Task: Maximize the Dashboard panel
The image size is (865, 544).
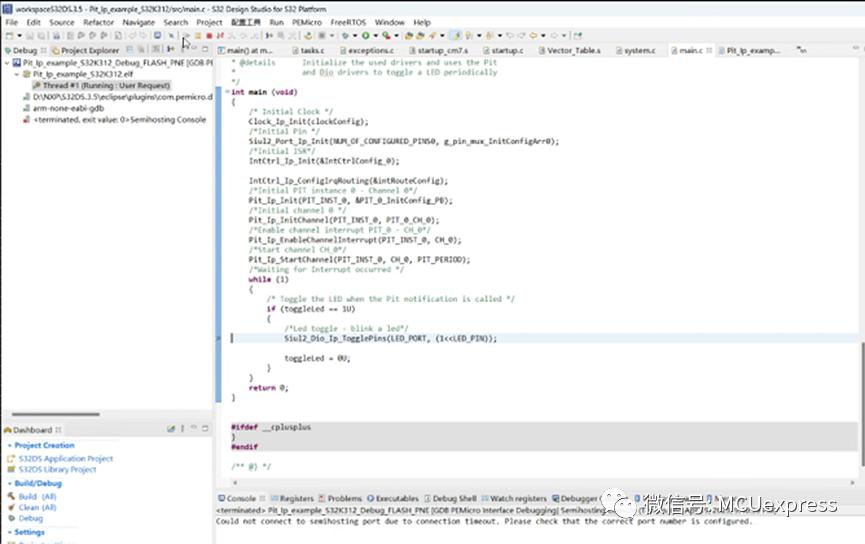Action: tap(205, 429)
